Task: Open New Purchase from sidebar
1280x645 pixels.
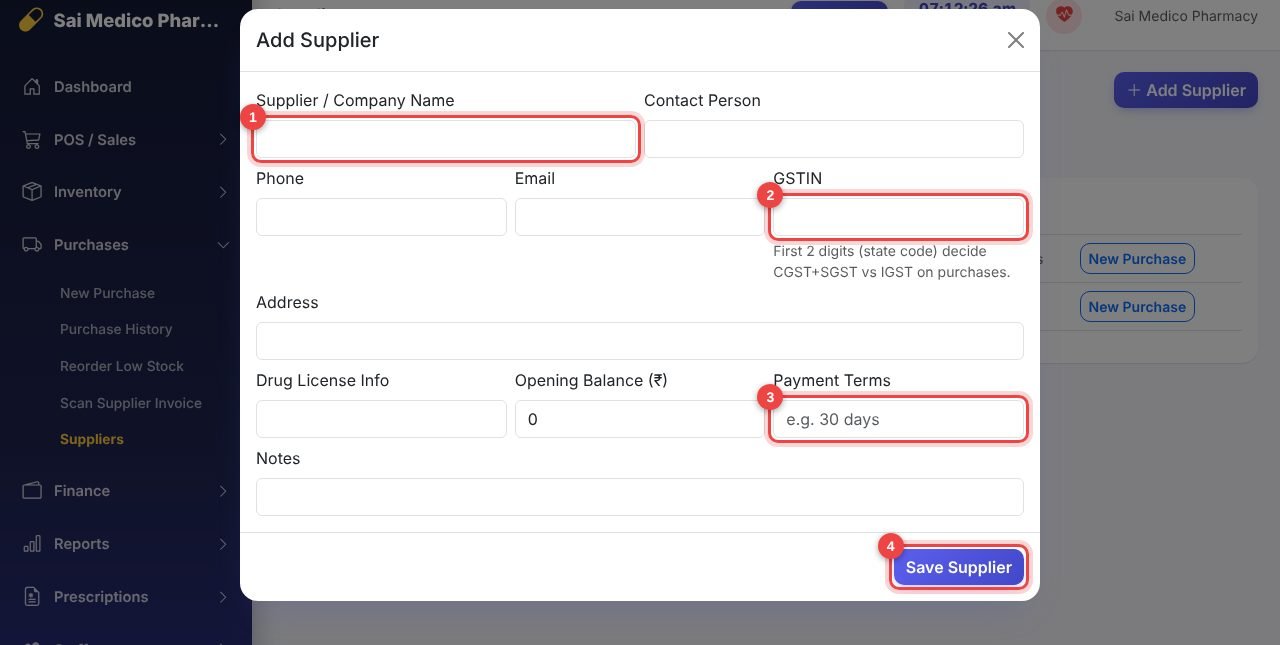Action: click(107, 293)
